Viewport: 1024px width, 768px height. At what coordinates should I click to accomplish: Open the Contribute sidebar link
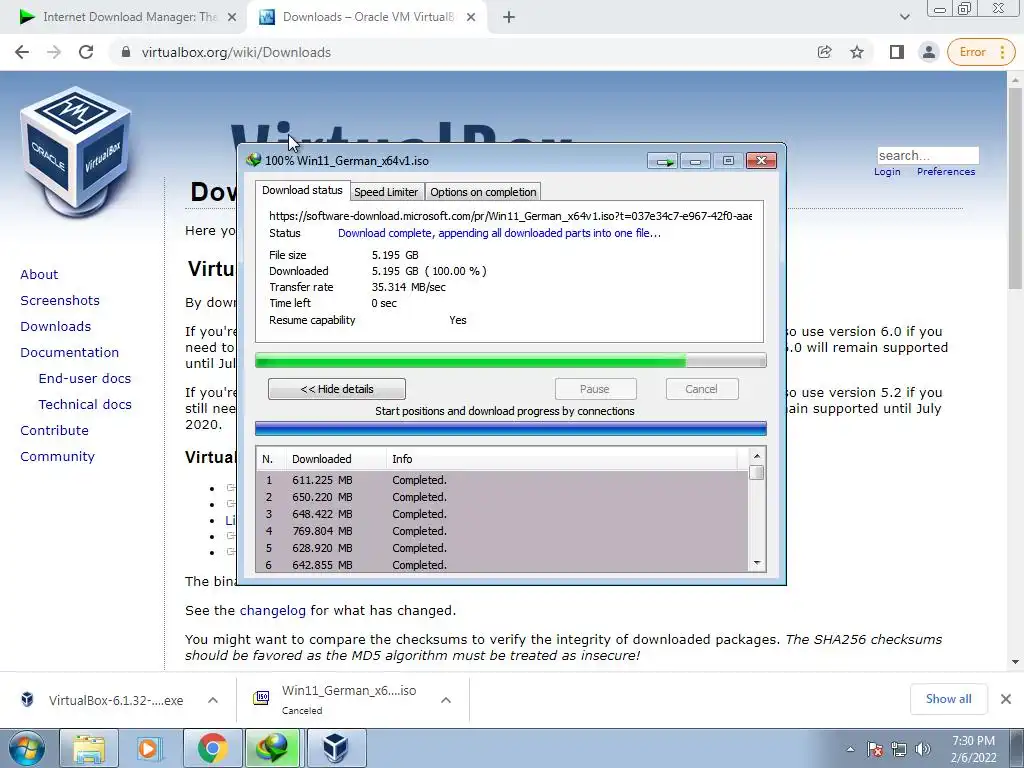pos(54,430)
